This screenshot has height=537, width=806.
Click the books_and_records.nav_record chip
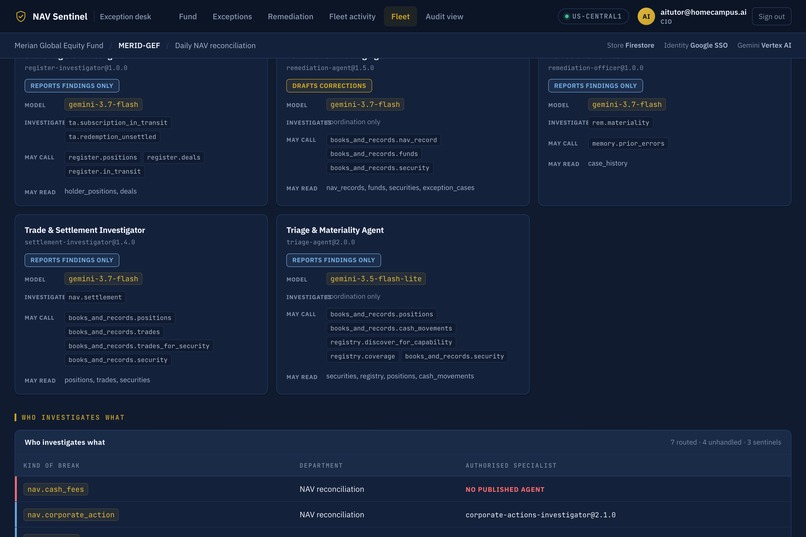pyautogui.click(x=383, y=140)
